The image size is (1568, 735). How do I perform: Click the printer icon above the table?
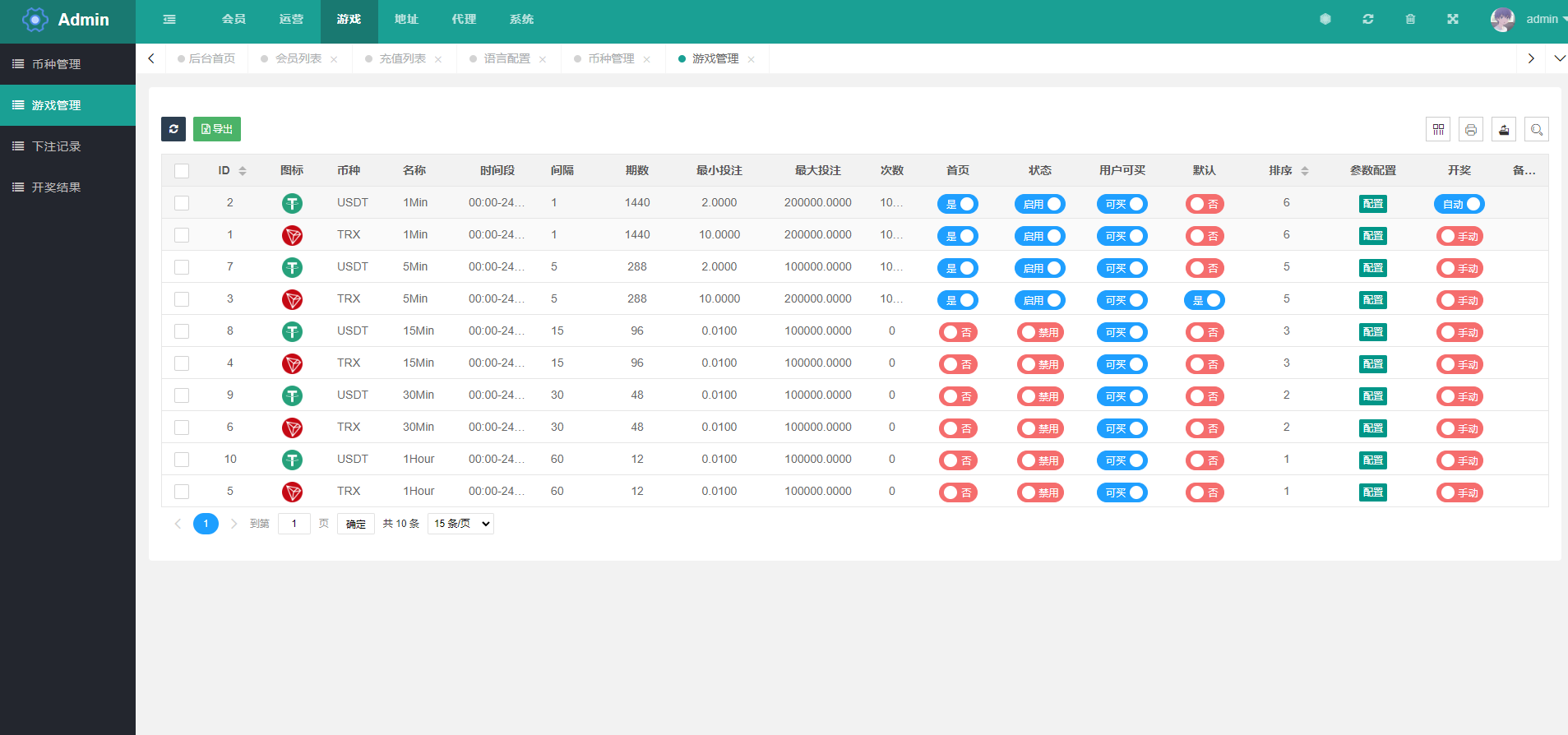click(1471, 130)
